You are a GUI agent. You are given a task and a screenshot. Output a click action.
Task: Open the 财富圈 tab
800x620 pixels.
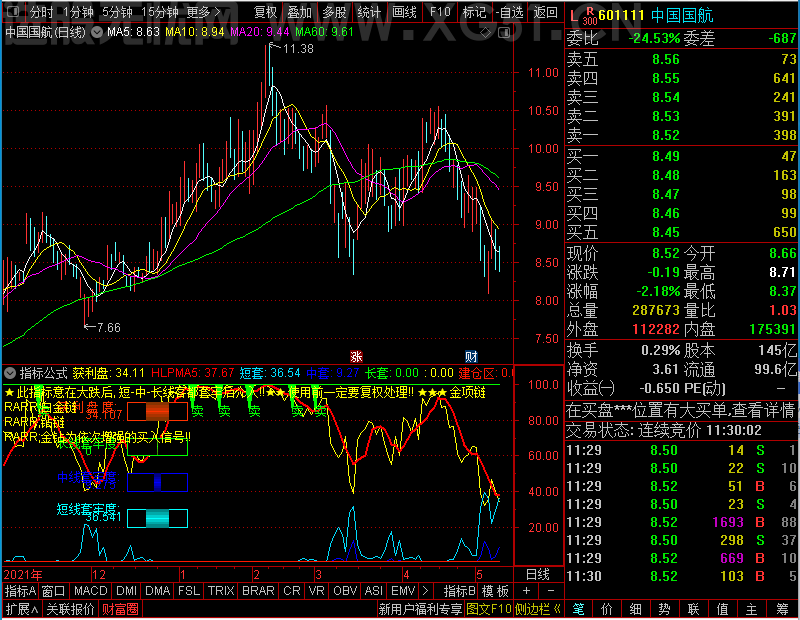pos(120,609)
